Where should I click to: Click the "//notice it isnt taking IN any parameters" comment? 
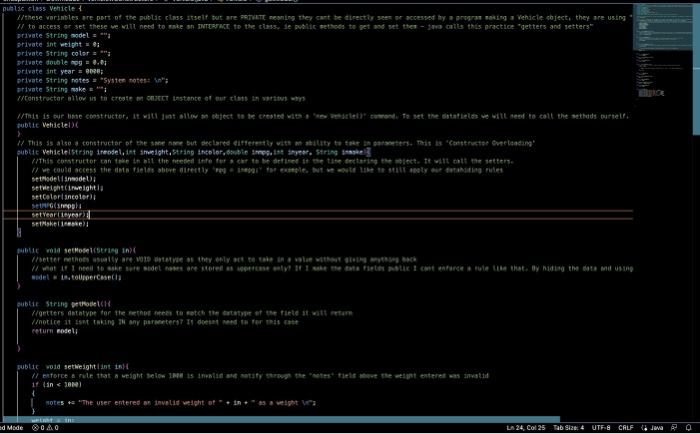click(165, 322)
